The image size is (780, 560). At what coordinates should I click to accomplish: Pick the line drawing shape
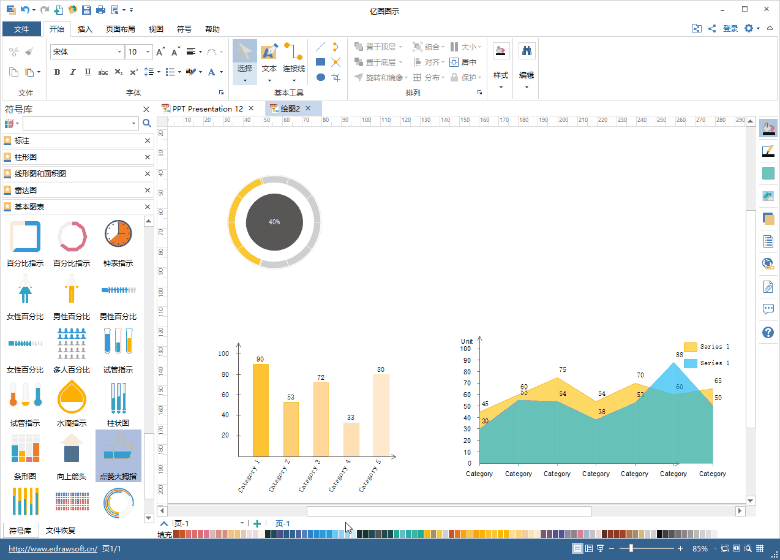320,47
